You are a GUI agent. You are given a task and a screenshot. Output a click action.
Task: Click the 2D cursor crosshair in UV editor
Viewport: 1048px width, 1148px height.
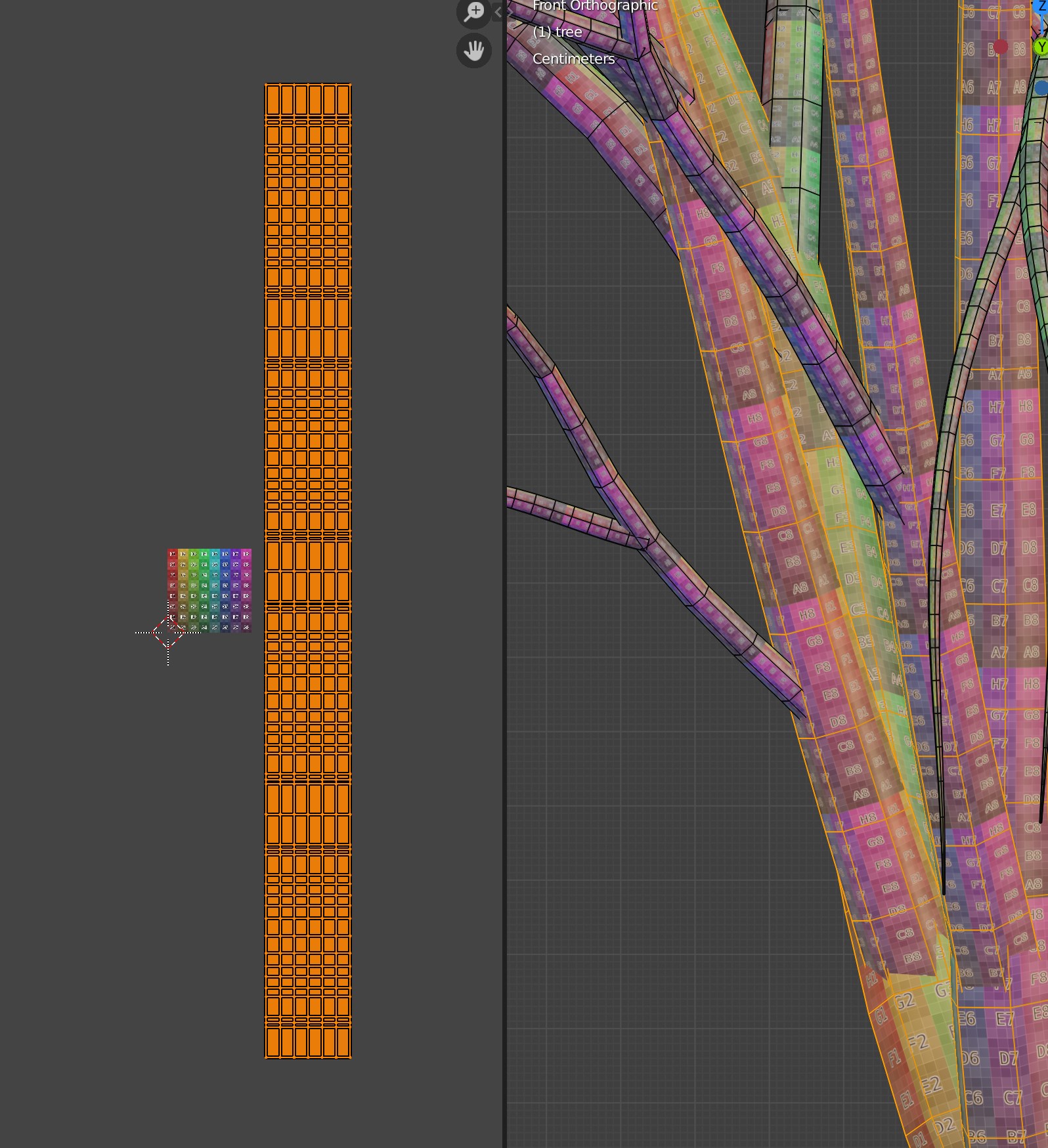click(168, 633)
